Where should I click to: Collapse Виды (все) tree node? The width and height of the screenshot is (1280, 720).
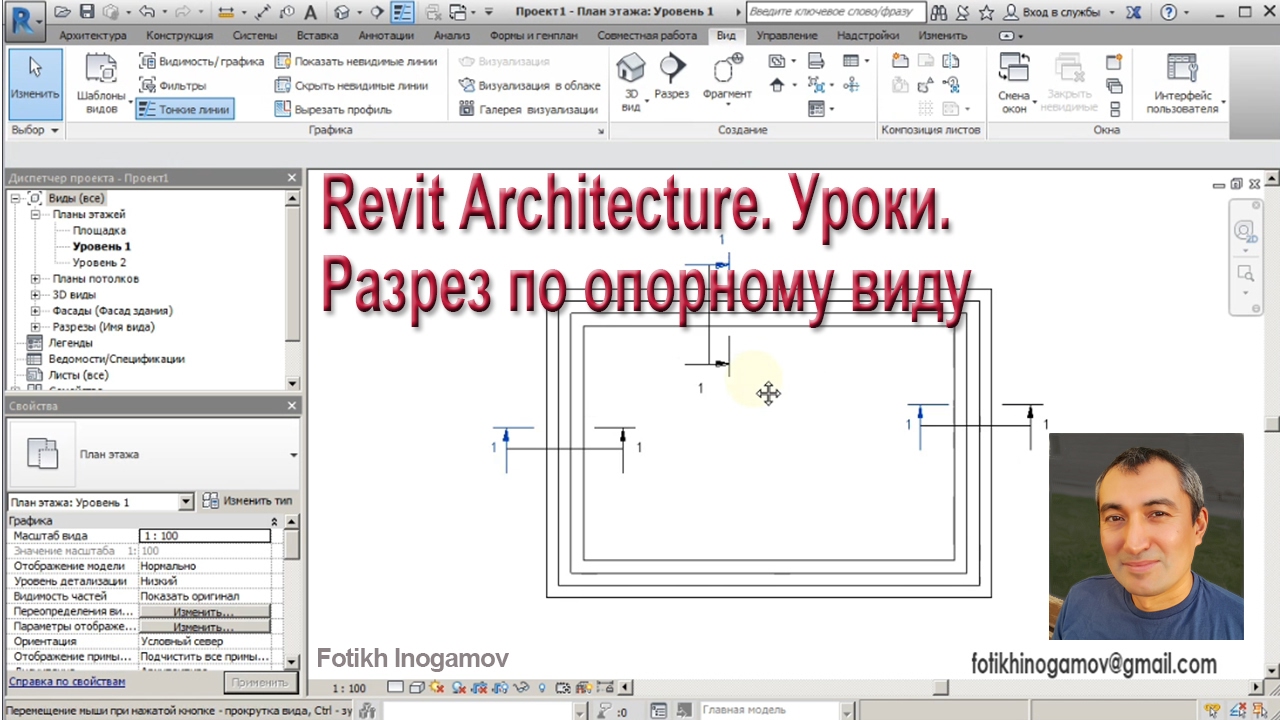tap(17, 198)
